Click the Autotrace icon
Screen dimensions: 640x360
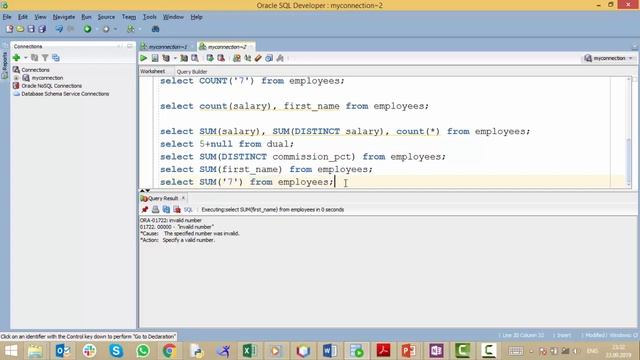coord(184,58)
